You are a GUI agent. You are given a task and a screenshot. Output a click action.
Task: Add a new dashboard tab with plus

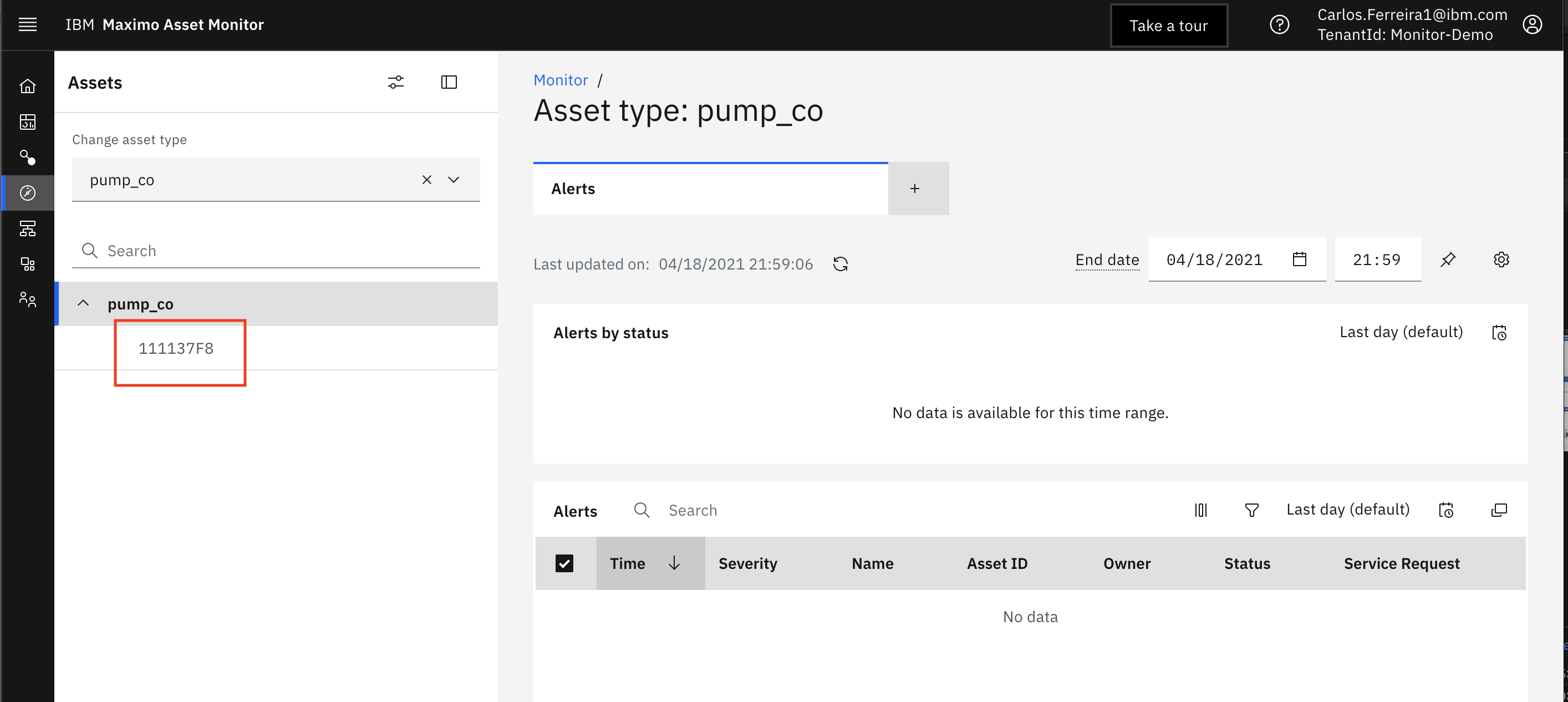click(x=914, y=189)
